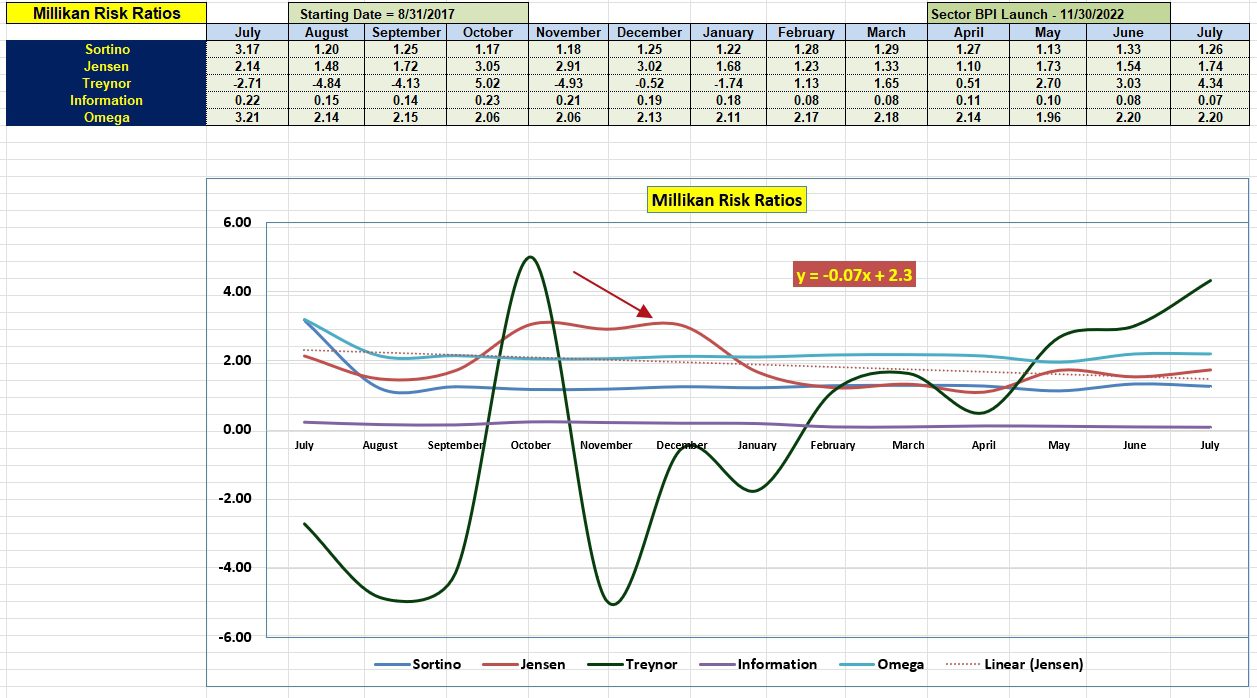Select the Treynor value 2.70 cell
Viewport: 1257px width, 698px height.
click(1048, 83)
